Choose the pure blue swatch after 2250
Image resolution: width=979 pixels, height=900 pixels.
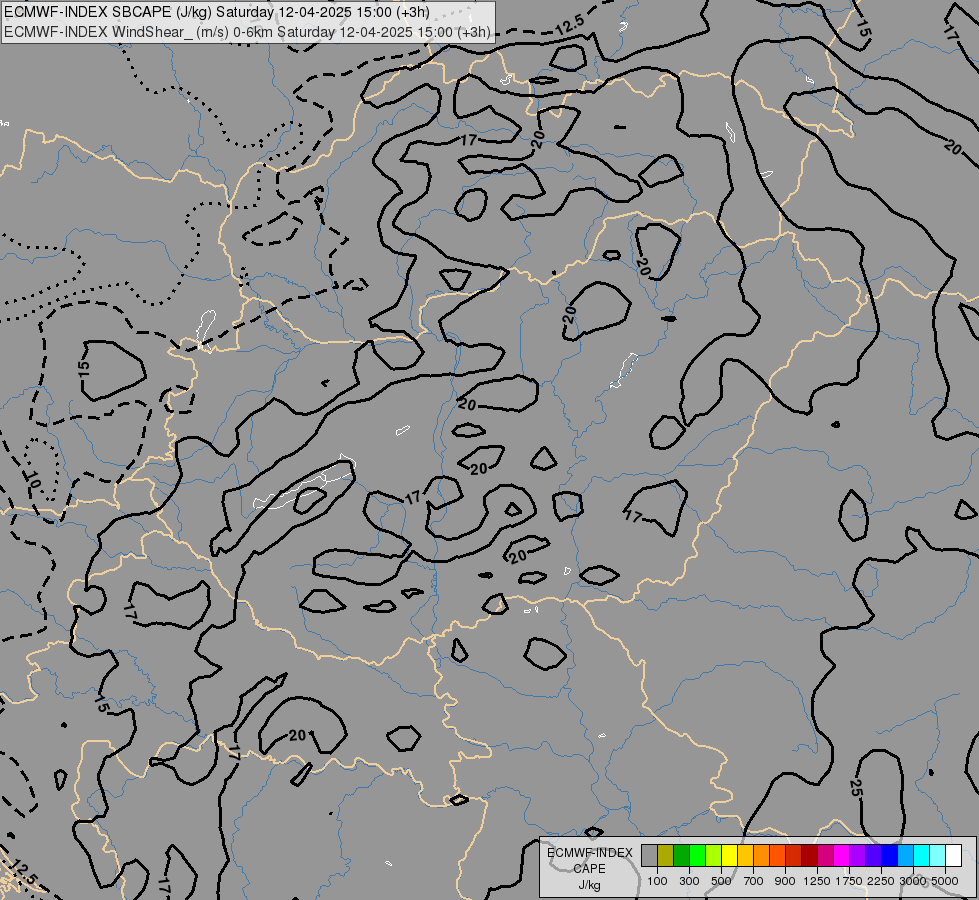[x=890, y=855]
